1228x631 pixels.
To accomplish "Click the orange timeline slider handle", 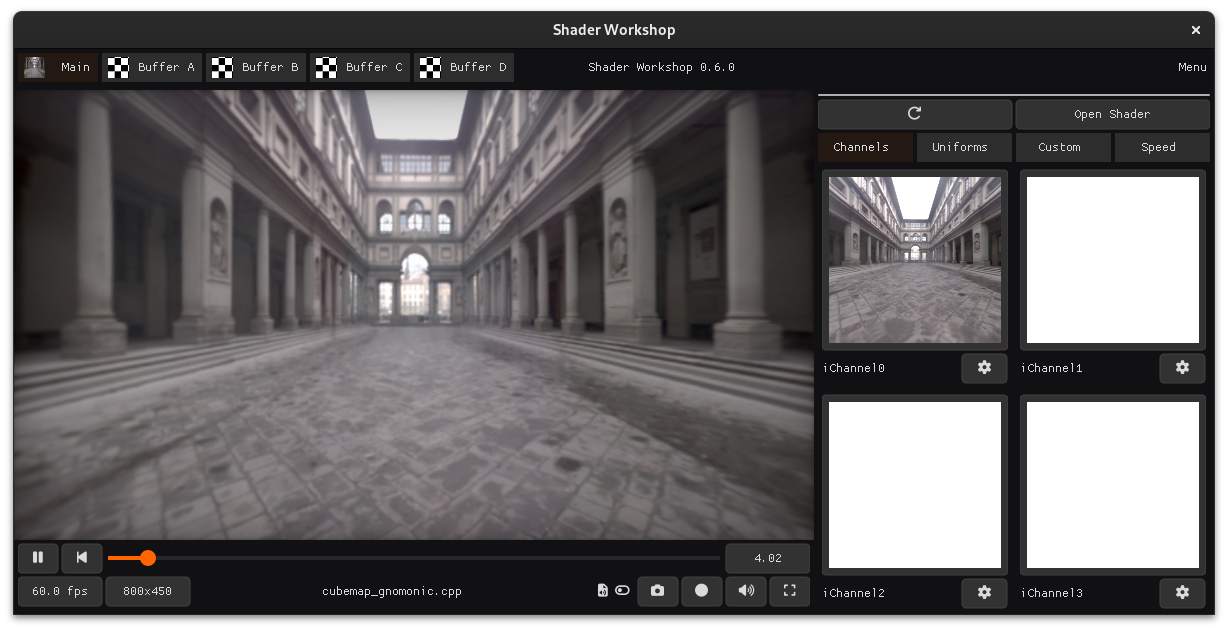I will pyautogui.click(x=148, y=558).
